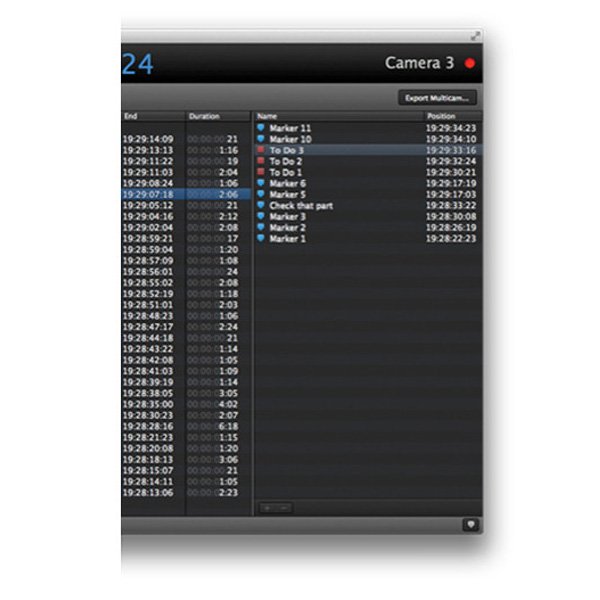Viewport: 600px width, 600px height.
Task: Click the marker icon beside Check that part
Action: tap(262, 206)
